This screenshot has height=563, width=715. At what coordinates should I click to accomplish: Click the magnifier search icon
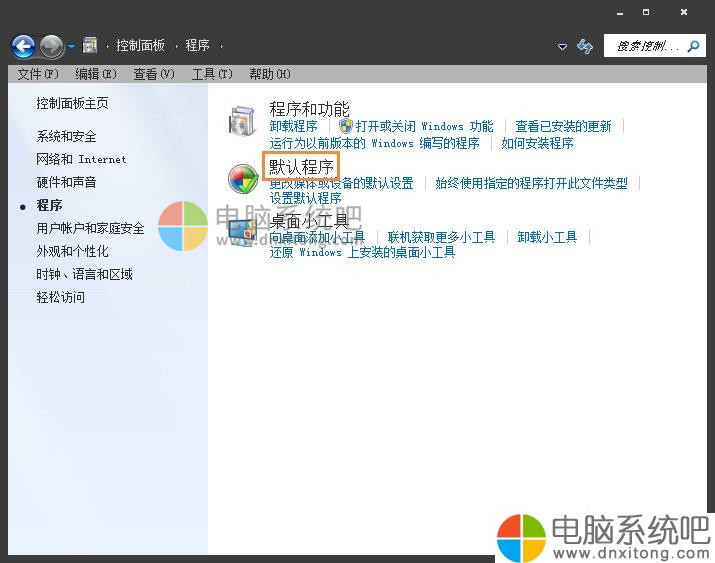pyautogui.click(x=694, y=46)
